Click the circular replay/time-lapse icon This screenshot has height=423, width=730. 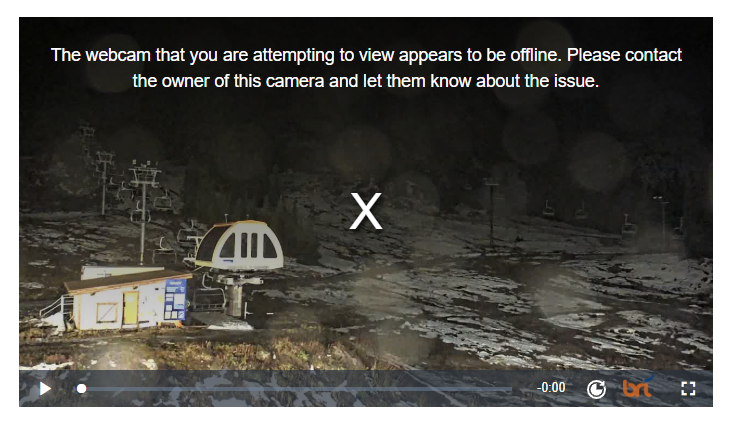(x=596, y=389)
